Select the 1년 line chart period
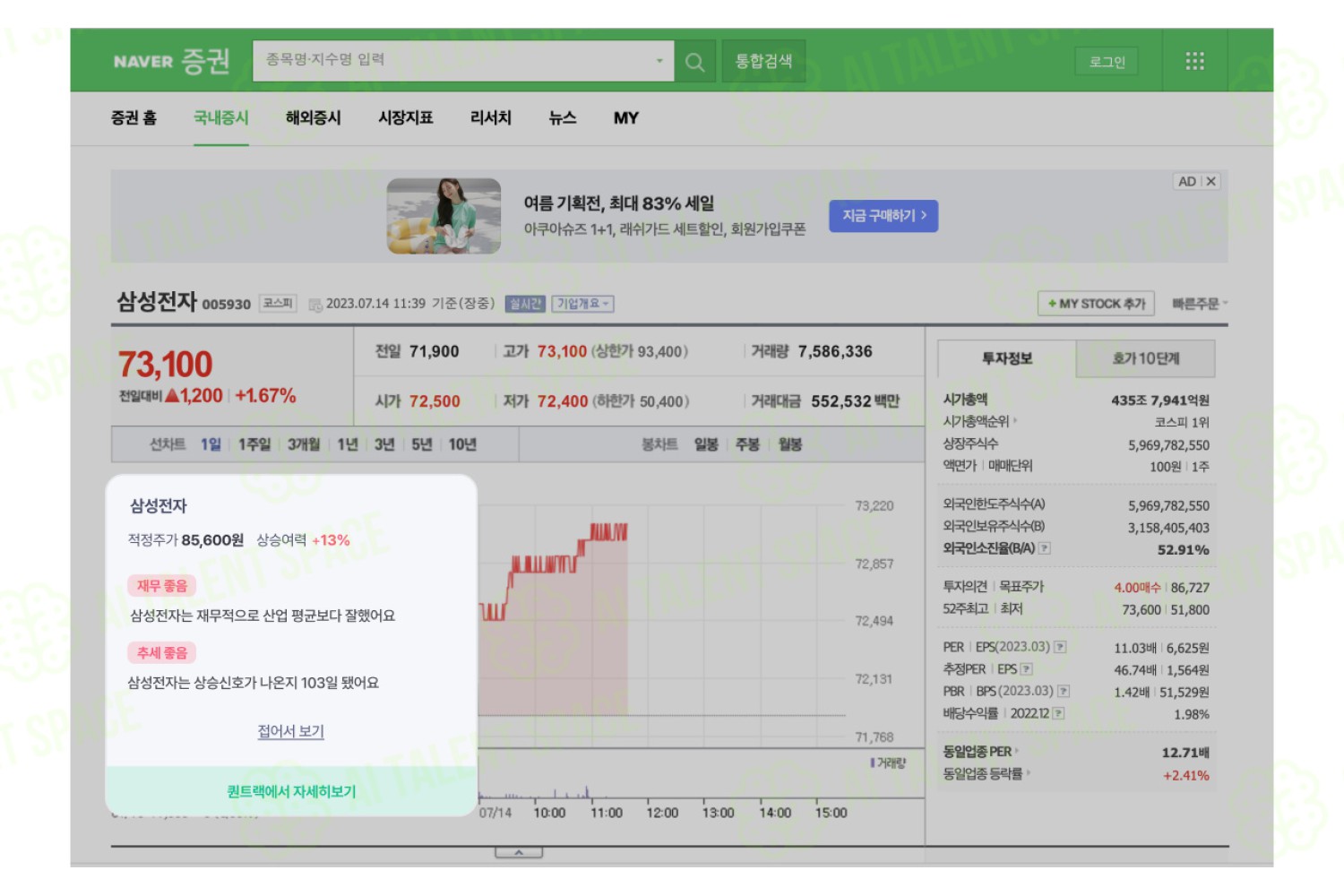This screenshot has height=896, width=1344. [x=348, y=444]
